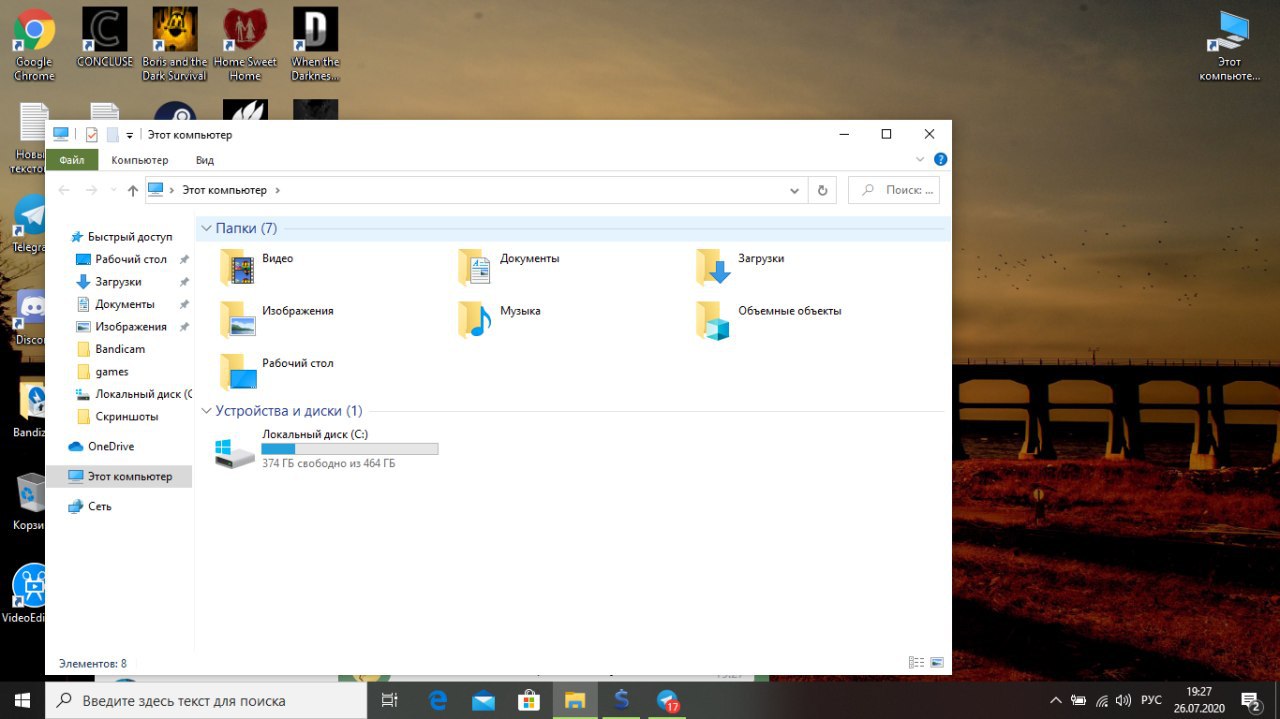The width and height of the screenshot is (1280, 719).
Task: Open the Windows Start menu
Action: (x=22, y=700)
